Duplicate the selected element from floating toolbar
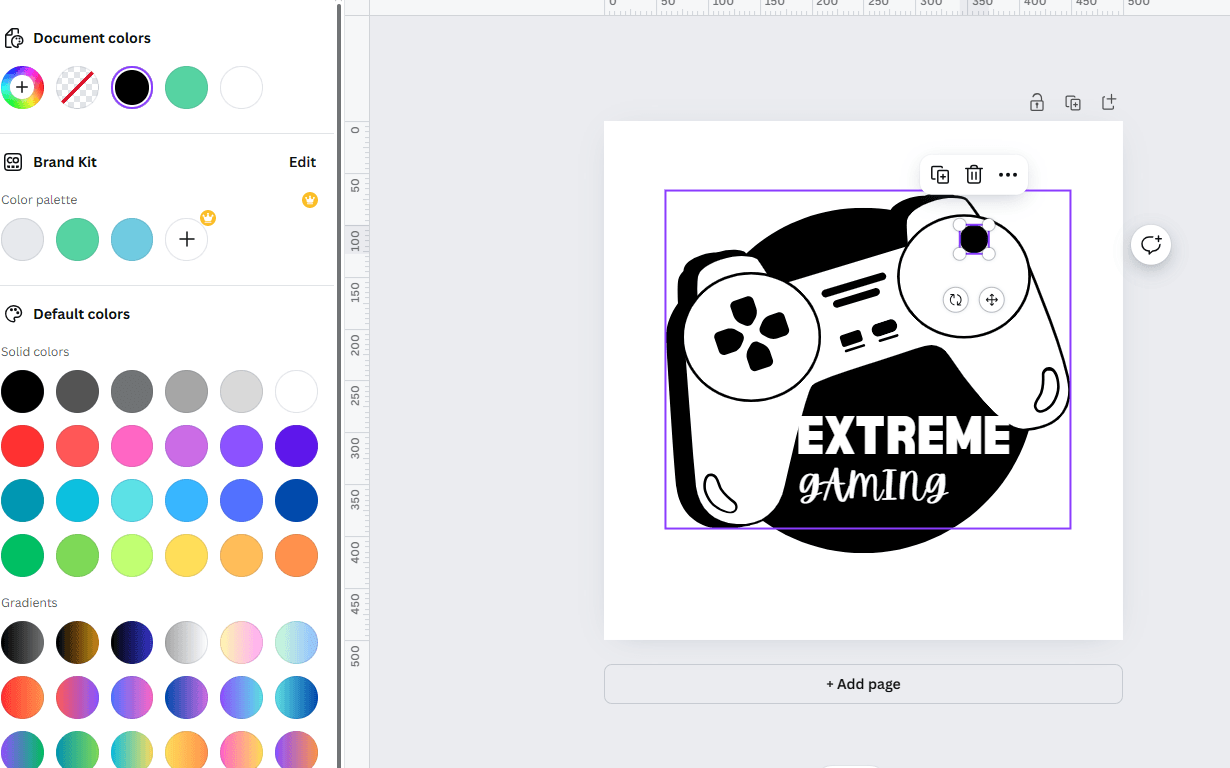The width and height of the screenshot is (1230, 768). tap(940, 175)
